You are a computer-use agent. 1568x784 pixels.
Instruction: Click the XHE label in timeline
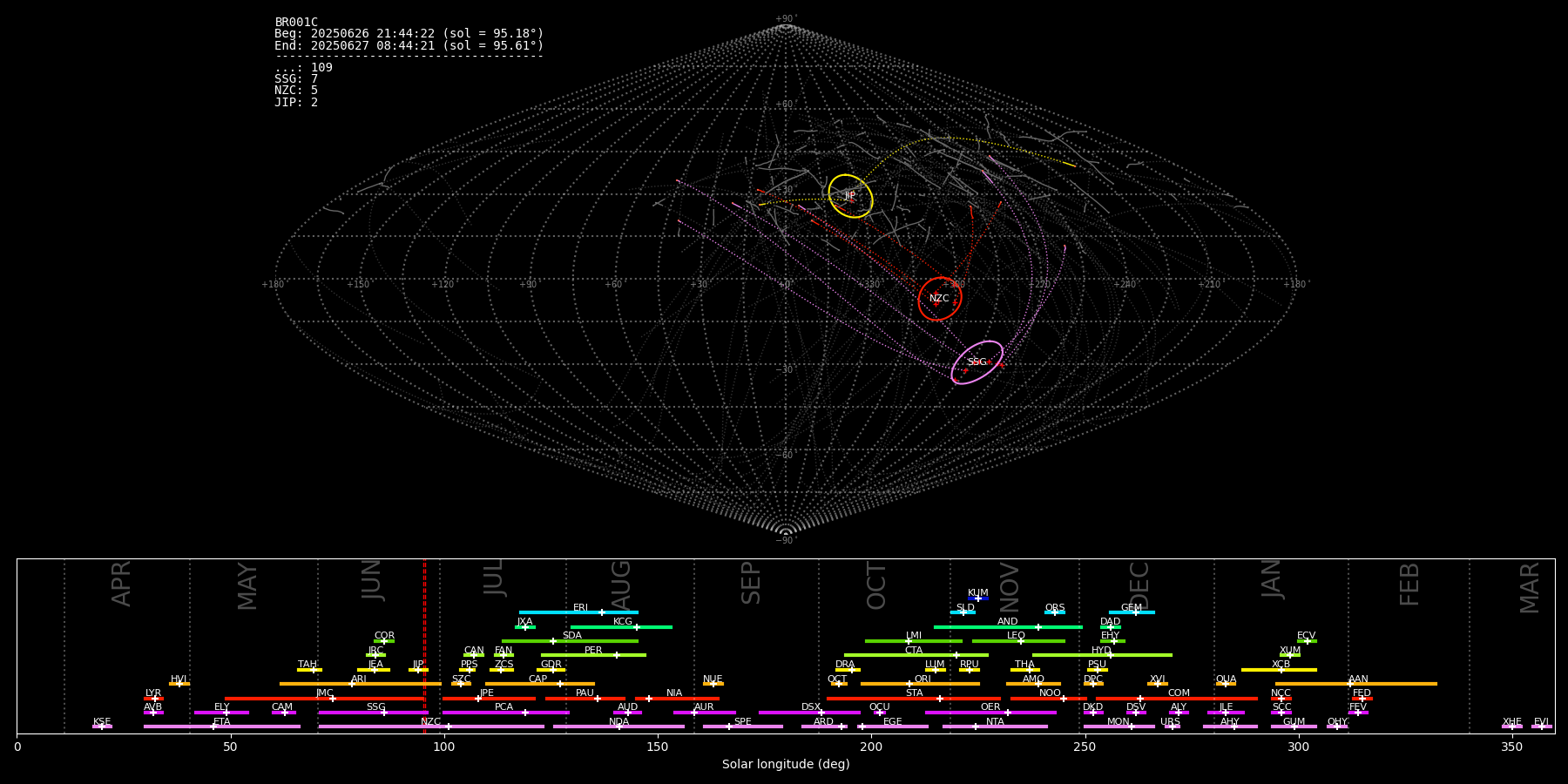[1511, 722]
